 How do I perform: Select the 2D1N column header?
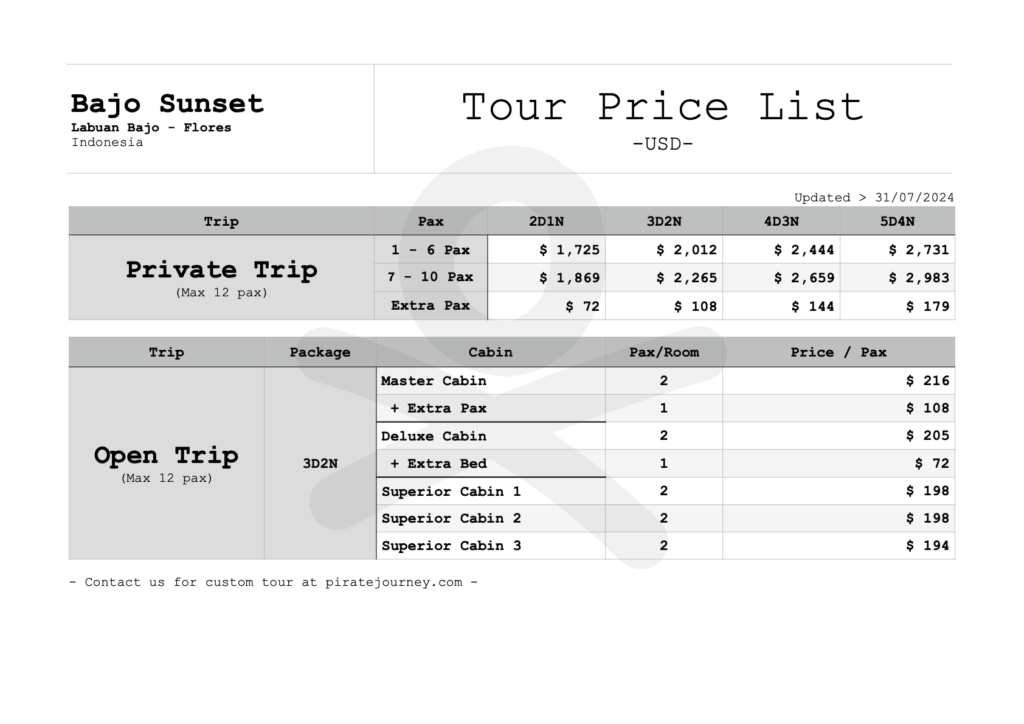click(x=547, y=221)
